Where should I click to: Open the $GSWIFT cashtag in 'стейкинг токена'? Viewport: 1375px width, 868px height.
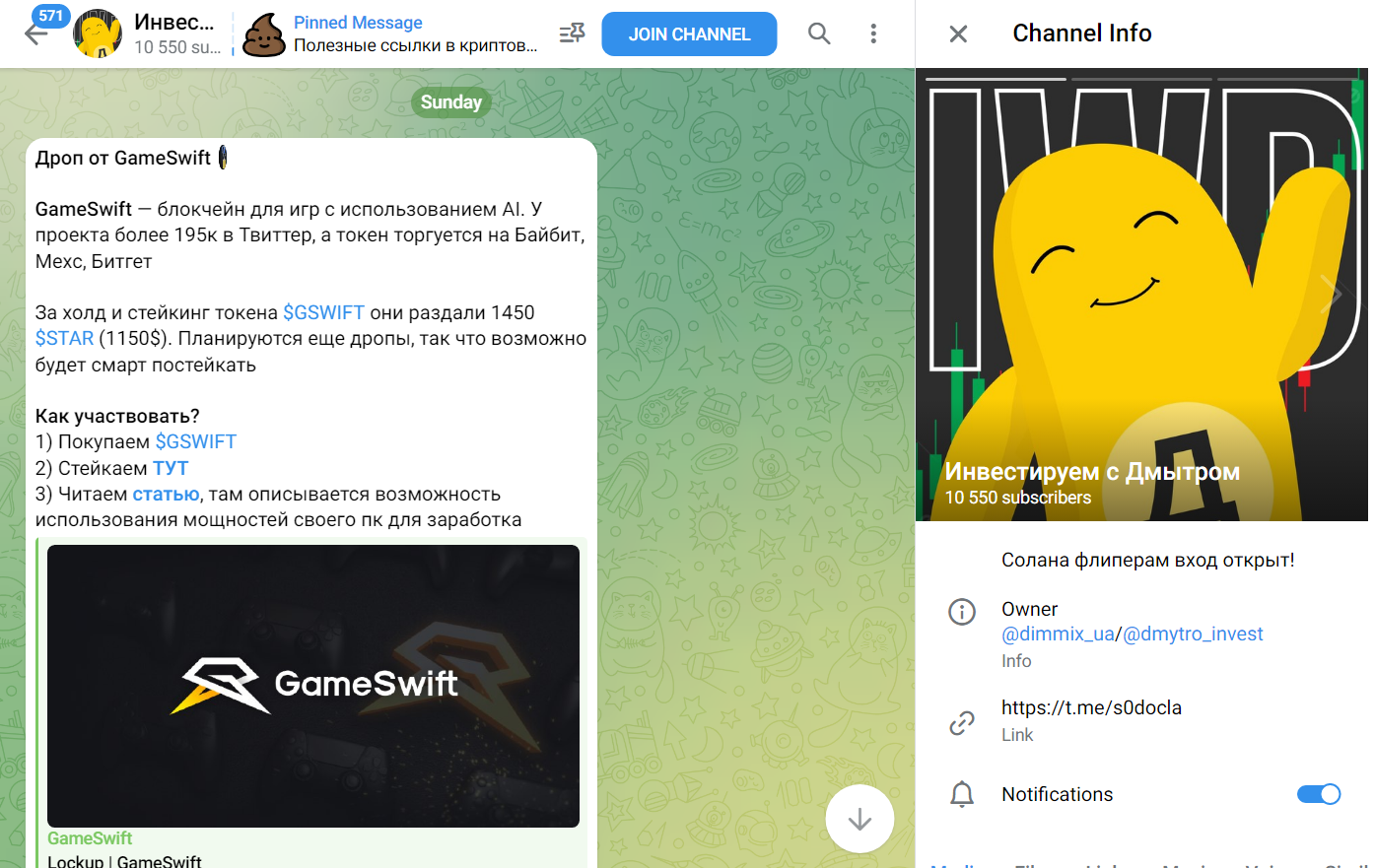click(x=323, y=312)
